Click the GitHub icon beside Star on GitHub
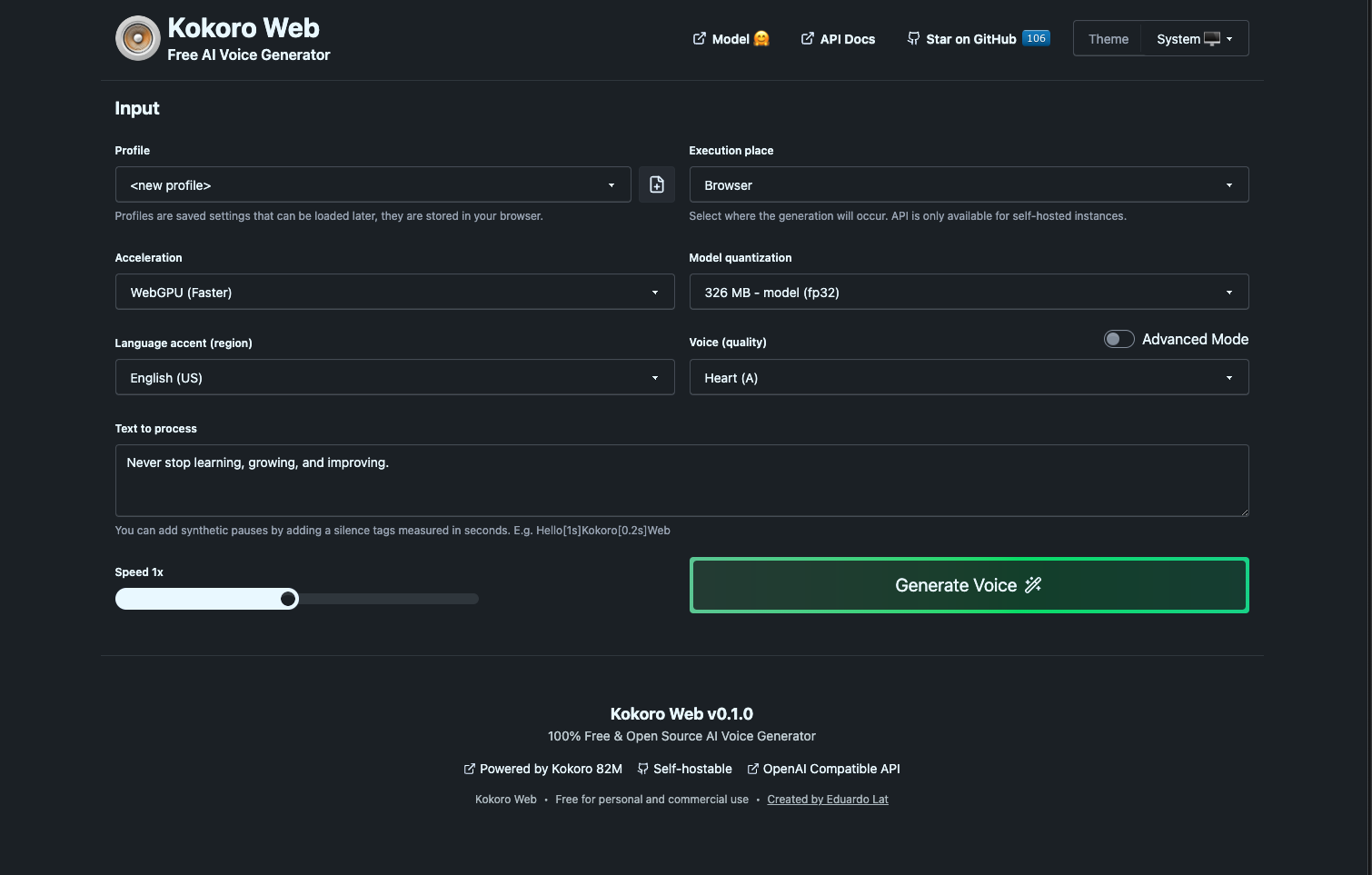The height and width of the screenshot is (875, 1372). tap(913, 39)
